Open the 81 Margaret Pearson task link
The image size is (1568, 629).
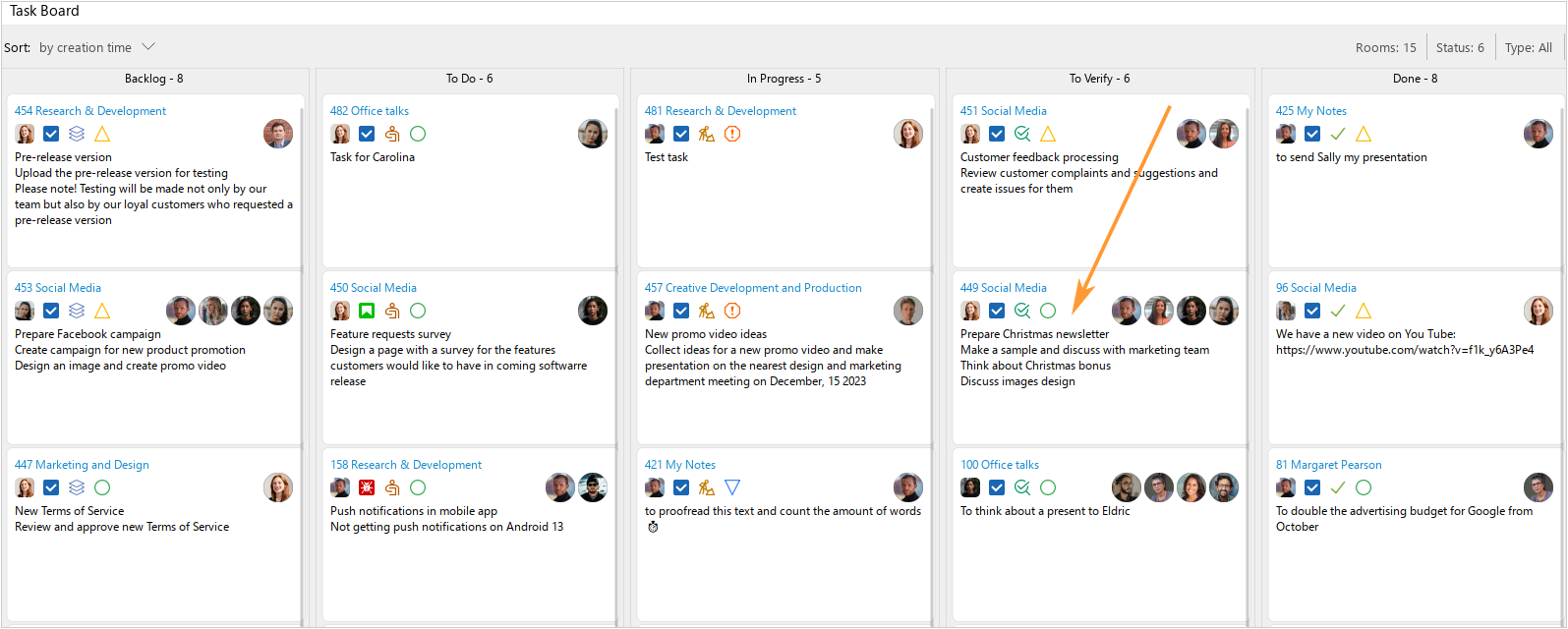tap(1328, 465)
